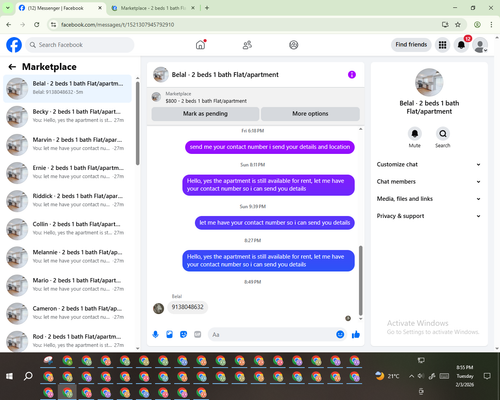This screenshot has width=500, height=400.
Task: Open the profile circle icon in center navigation
Action: point(293,45)
